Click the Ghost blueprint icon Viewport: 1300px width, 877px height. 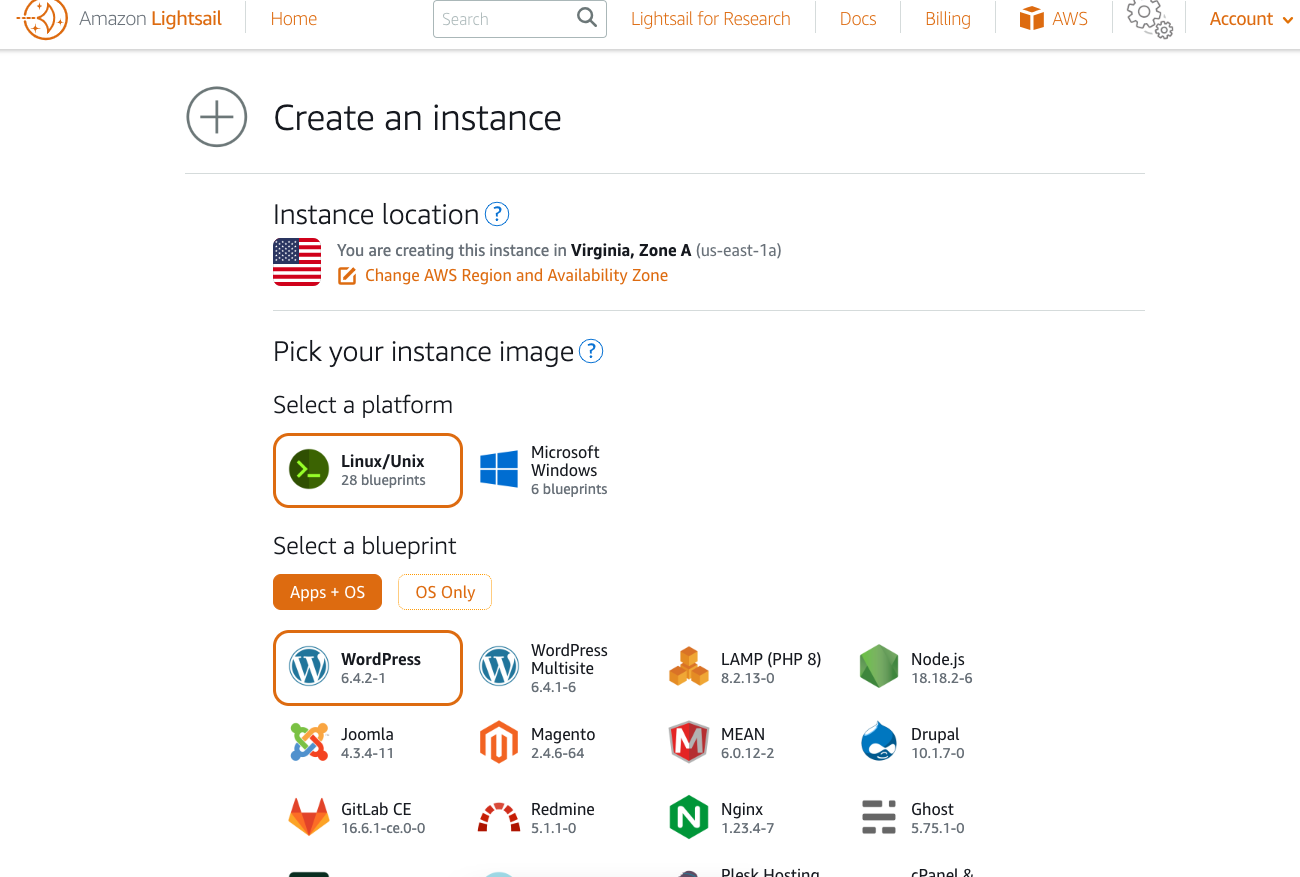tap(879, 817)
